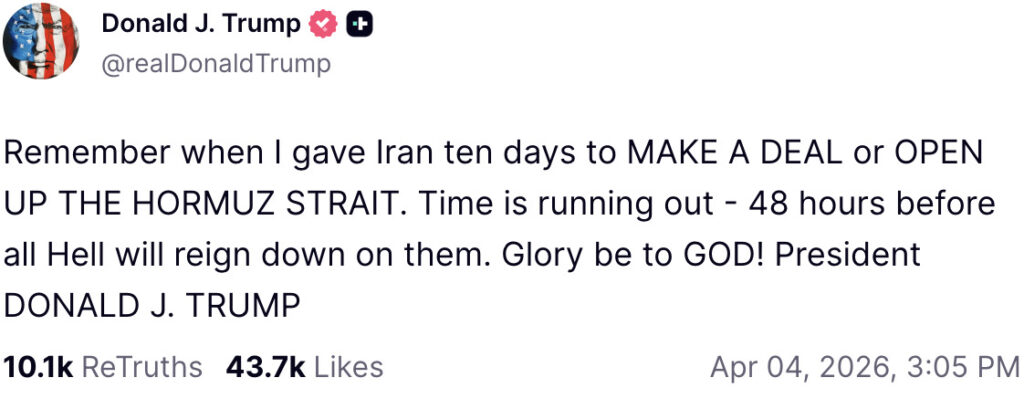Click the 43.7k likes count number
The width and height of the screenshot is (1024, 409).
[x=265, y=367]
